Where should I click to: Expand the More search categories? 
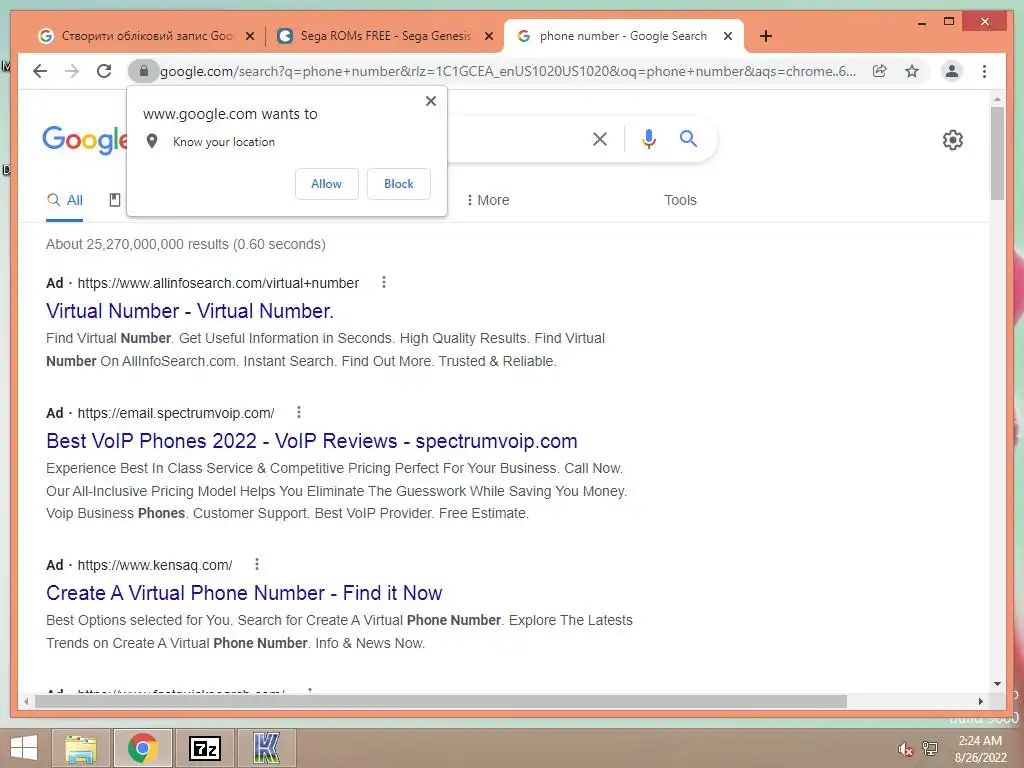488,200
